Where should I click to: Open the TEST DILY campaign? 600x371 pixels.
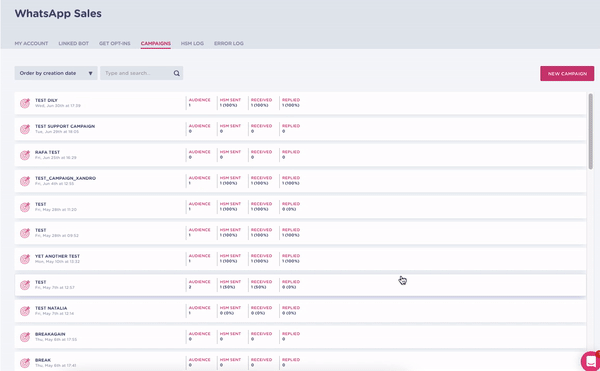pos(300,103)
